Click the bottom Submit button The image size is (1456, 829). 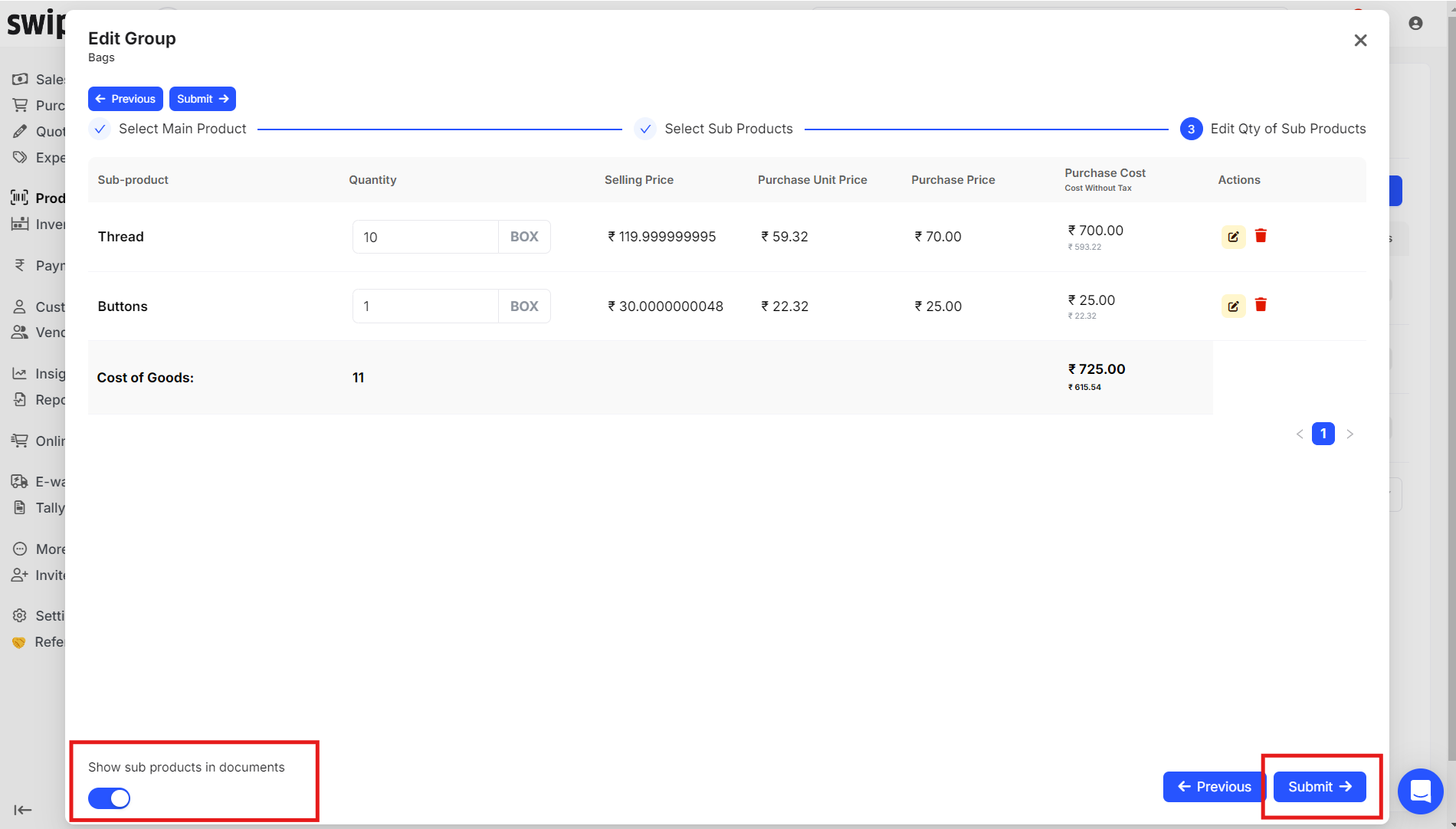[1319, 787]
